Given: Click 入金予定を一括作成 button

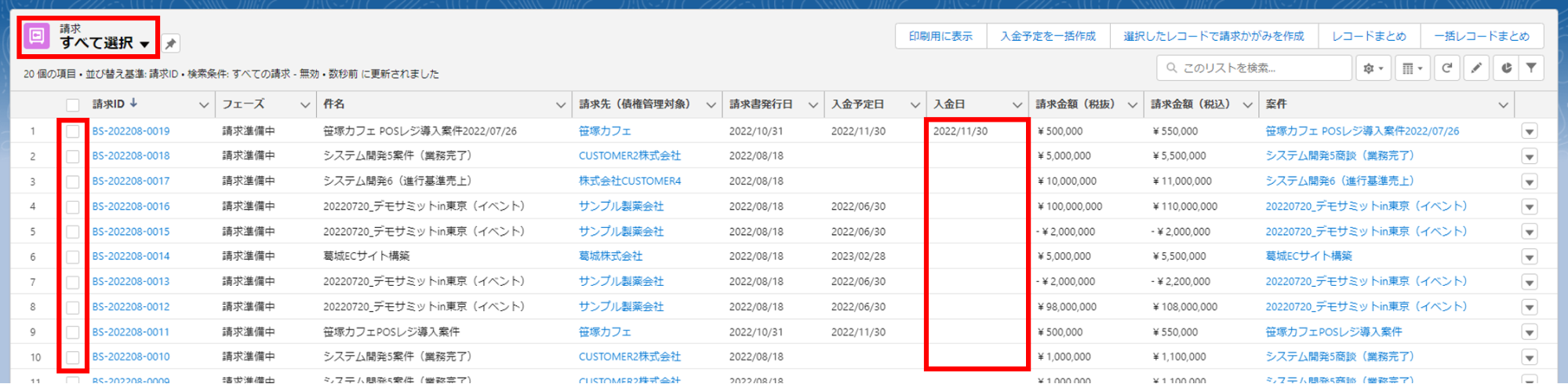Looking at the screenshot, I should [1048, 36].
